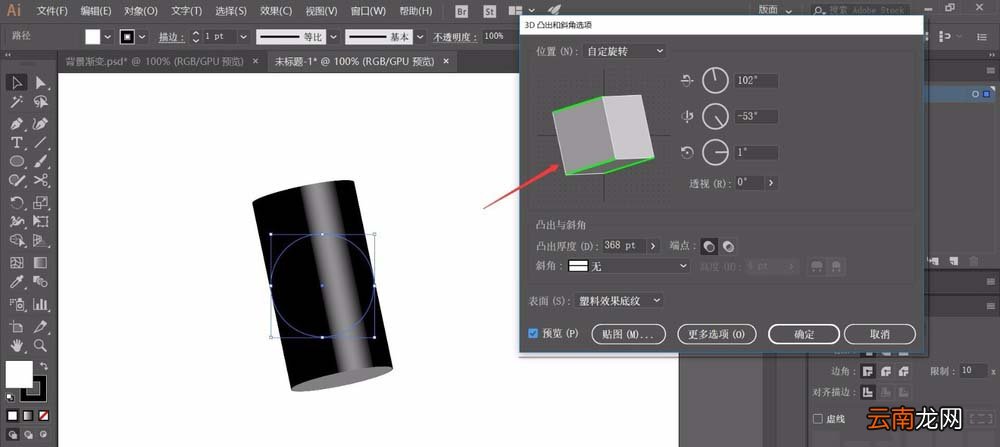Select the Direct Selection tool

click(41, 82)
